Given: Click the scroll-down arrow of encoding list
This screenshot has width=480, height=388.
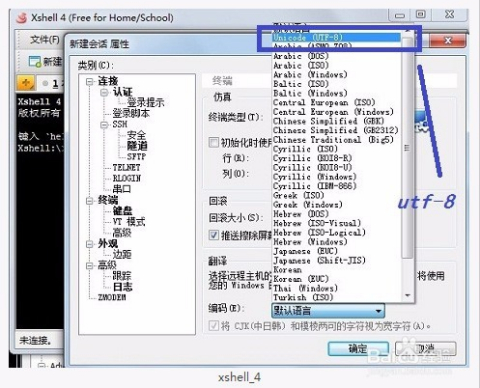Looking at the screenshot, I should pos(407,295).
